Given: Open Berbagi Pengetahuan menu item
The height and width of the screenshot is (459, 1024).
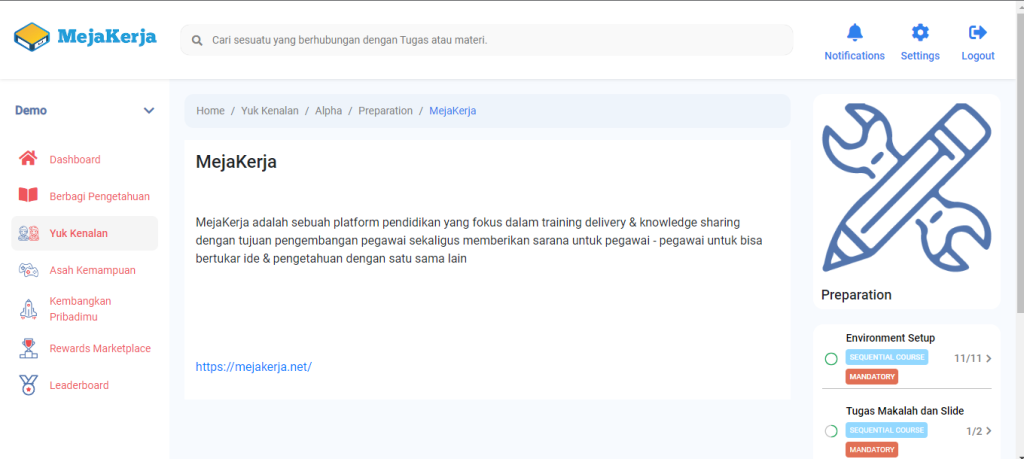Looking at the screenshot, I should click(85, 196).
